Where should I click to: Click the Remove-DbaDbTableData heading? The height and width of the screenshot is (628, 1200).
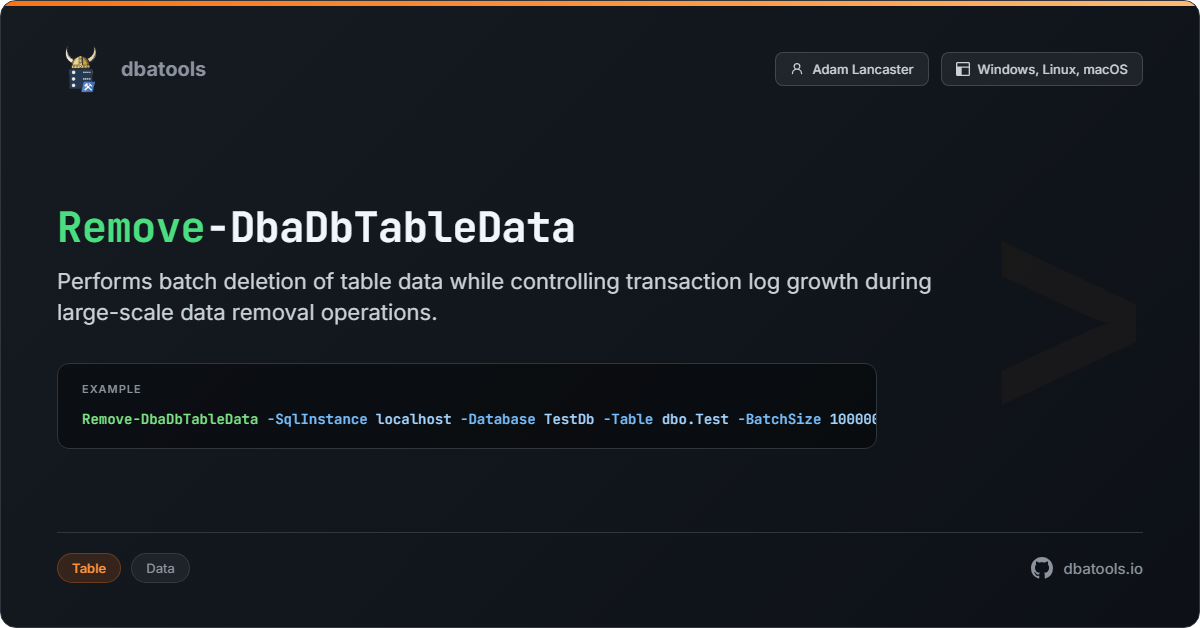316,228
